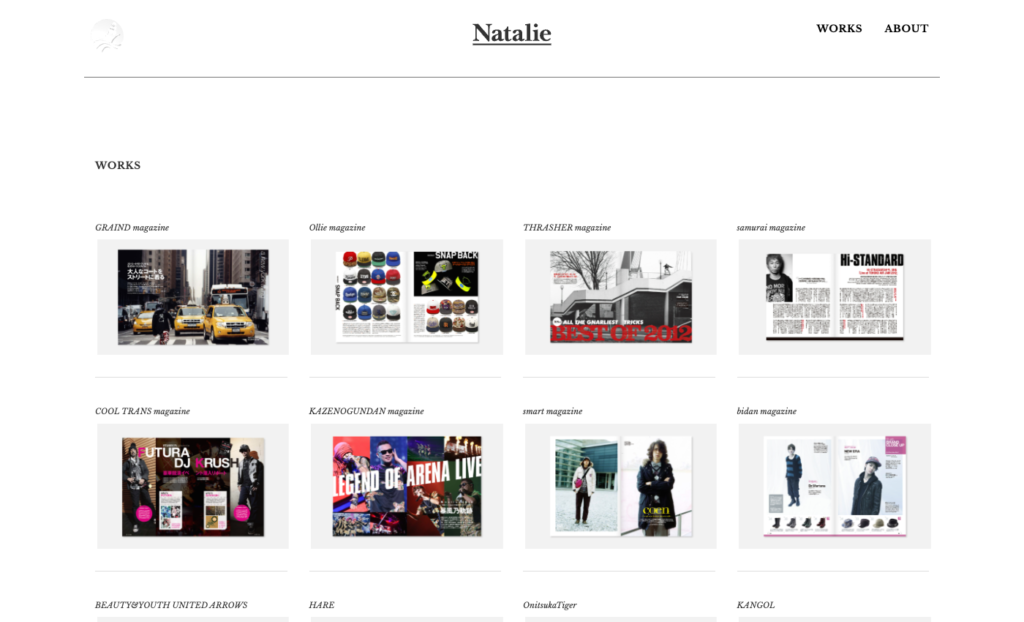
Task: View the KAZENOGUNDAN Legend of Arena Live thumbnail
Action: pyautogui.click(x=407, y=486)
